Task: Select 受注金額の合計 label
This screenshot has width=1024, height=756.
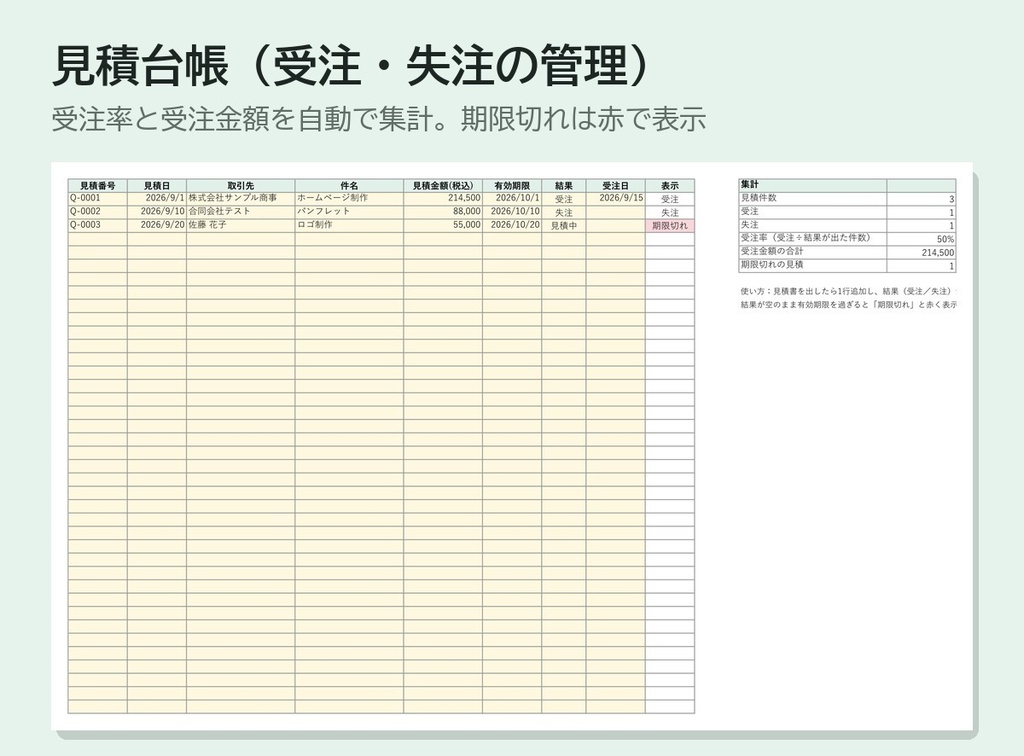Action: click(812, 252)
